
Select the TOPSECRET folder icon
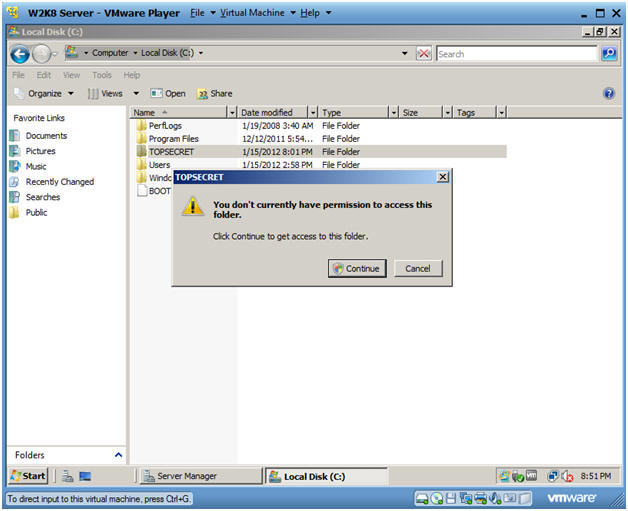coord(141,152)
